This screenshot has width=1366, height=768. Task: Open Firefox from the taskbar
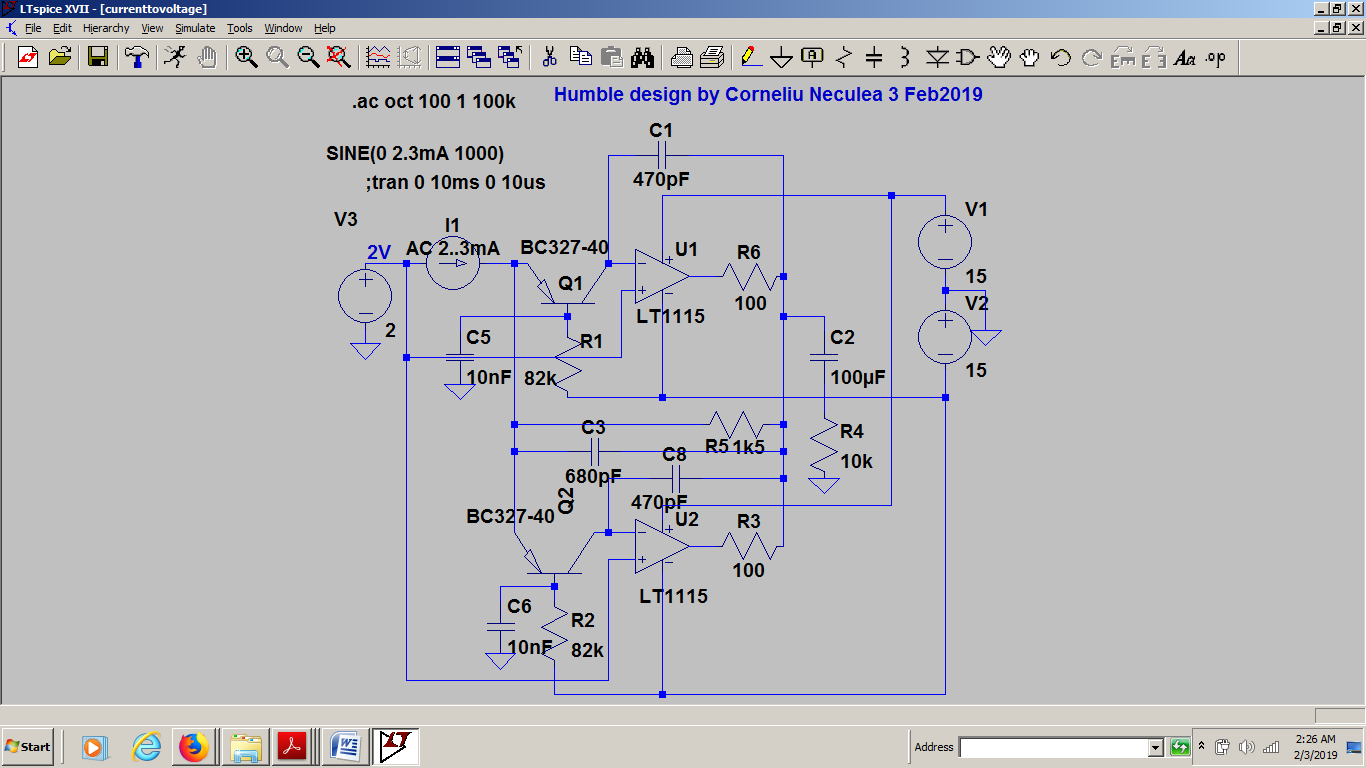click(194, 746)
